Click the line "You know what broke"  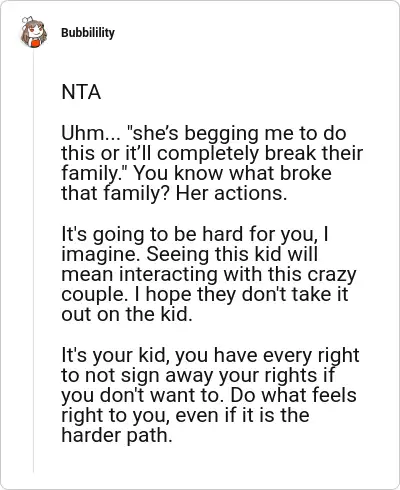[x=232, y=173]
